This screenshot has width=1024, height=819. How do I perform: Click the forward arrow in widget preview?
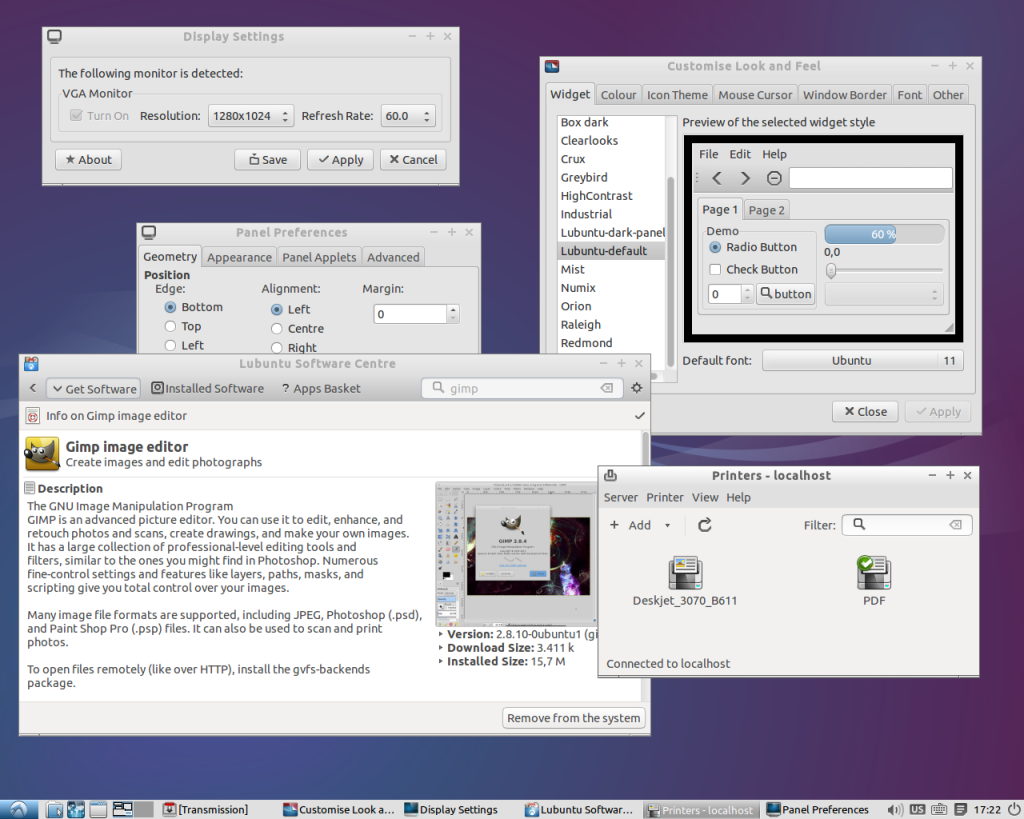coord(745,178)
